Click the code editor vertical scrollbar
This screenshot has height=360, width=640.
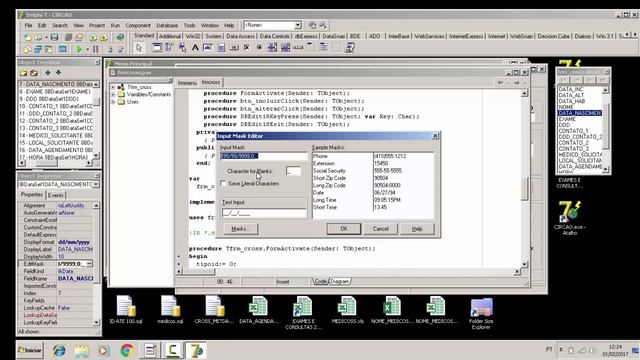524,179
